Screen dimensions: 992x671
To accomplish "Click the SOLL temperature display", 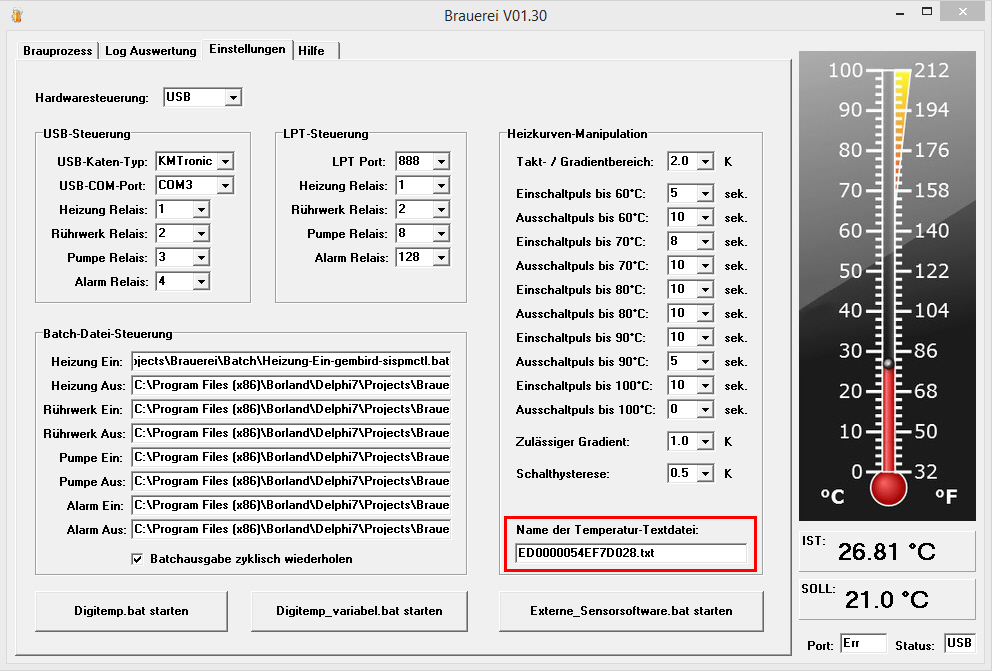I will pos(886,600).
